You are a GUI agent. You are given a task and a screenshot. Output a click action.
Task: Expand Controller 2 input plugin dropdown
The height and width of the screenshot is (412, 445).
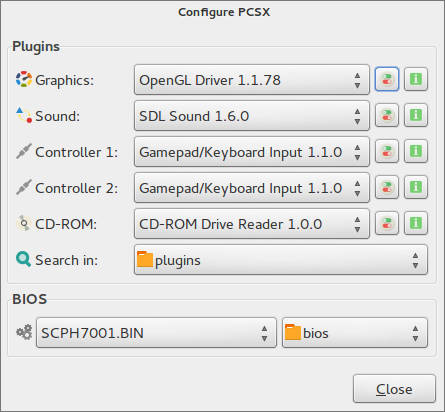[x=252, y=188]
